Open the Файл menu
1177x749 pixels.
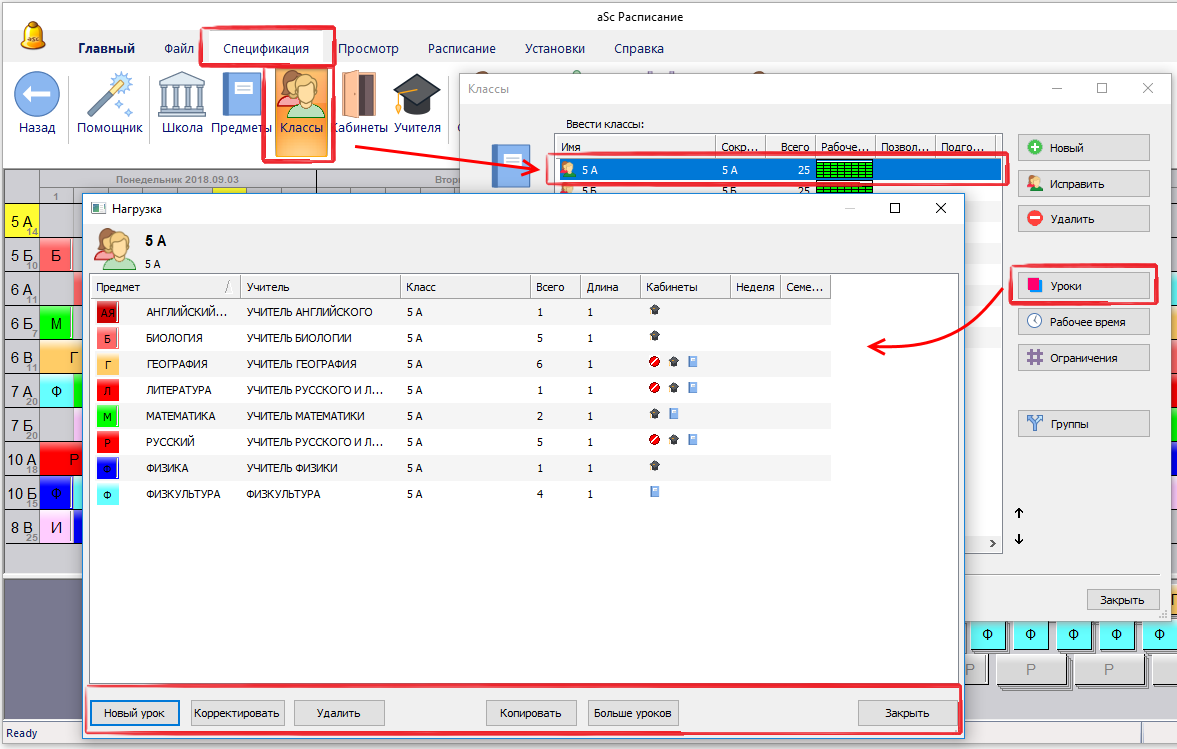point(179,48)
